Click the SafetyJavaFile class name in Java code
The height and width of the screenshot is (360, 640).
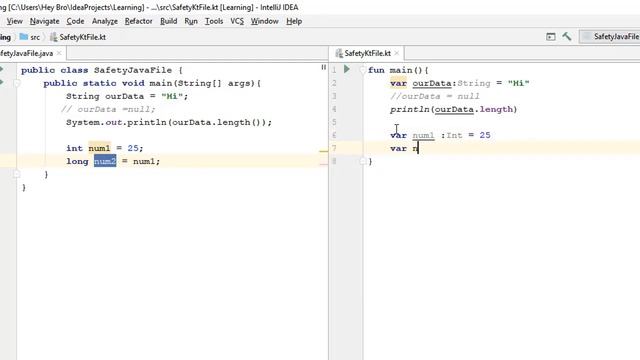pyautogui.click(x=133, y=70)
